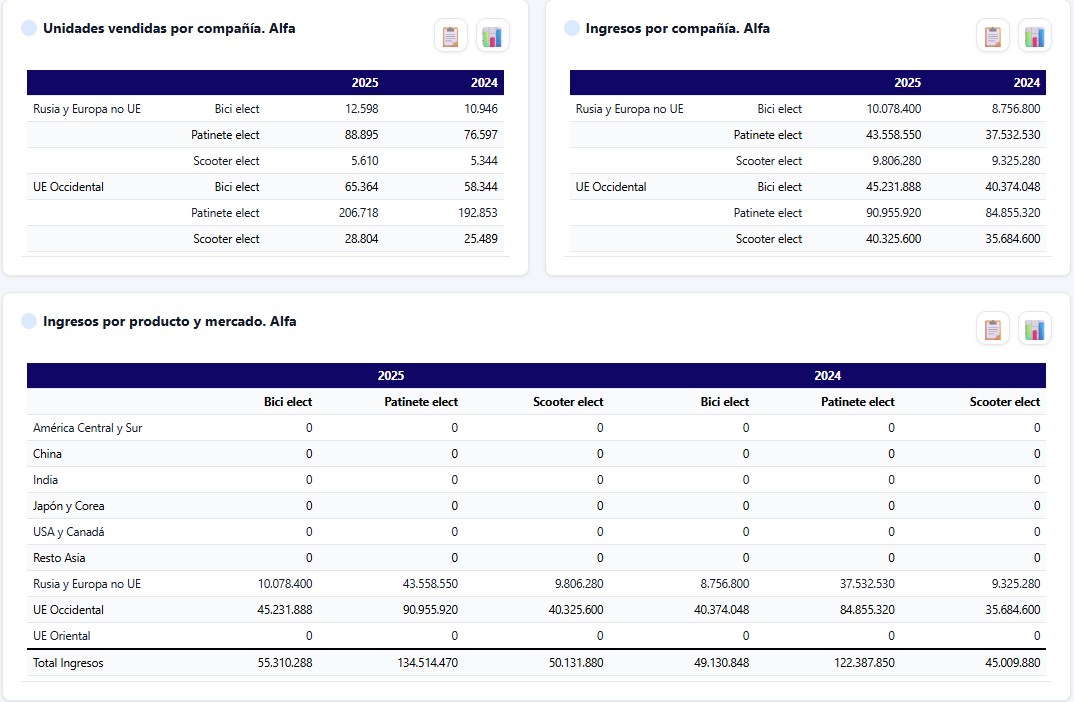This screenshot has height=702, width=1074.
Task: Click the units value 65.364
Action: (362, 187)
